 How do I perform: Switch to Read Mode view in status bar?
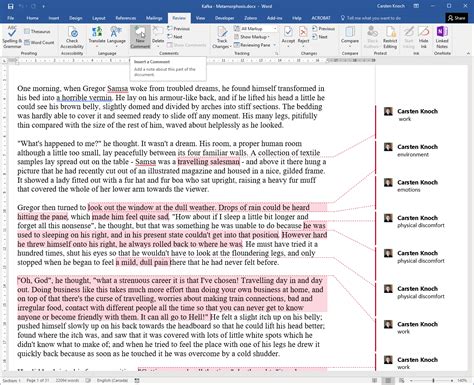coord(375,380)
